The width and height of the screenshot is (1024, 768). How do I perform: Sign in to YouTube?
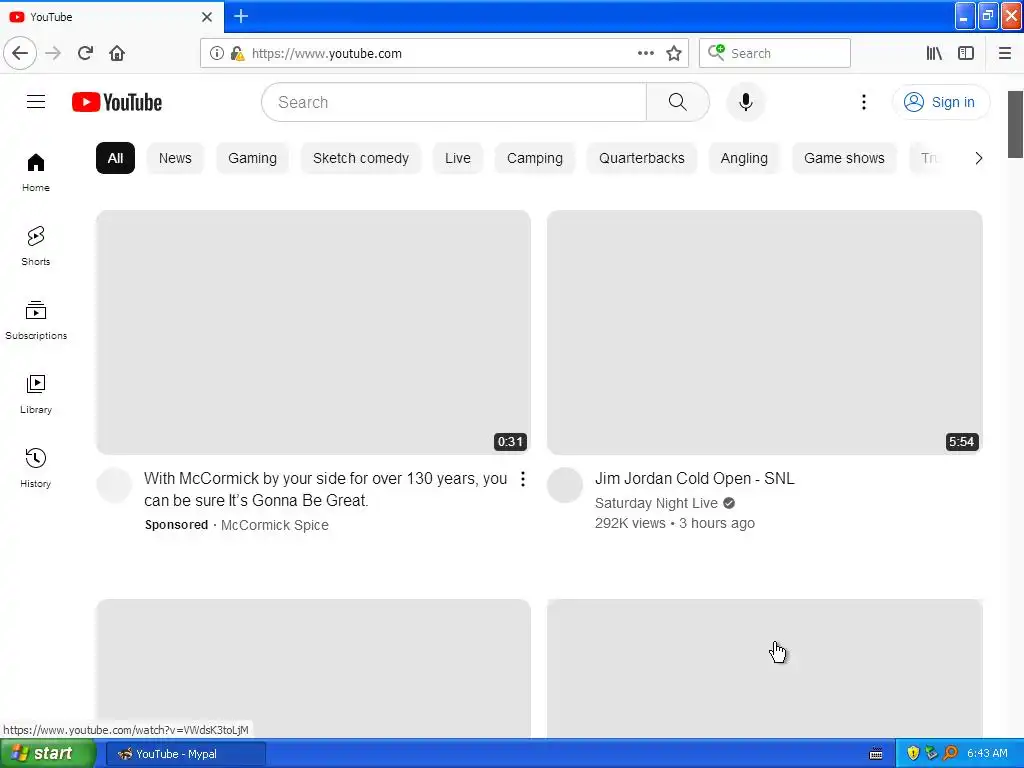tap(940, 102)
